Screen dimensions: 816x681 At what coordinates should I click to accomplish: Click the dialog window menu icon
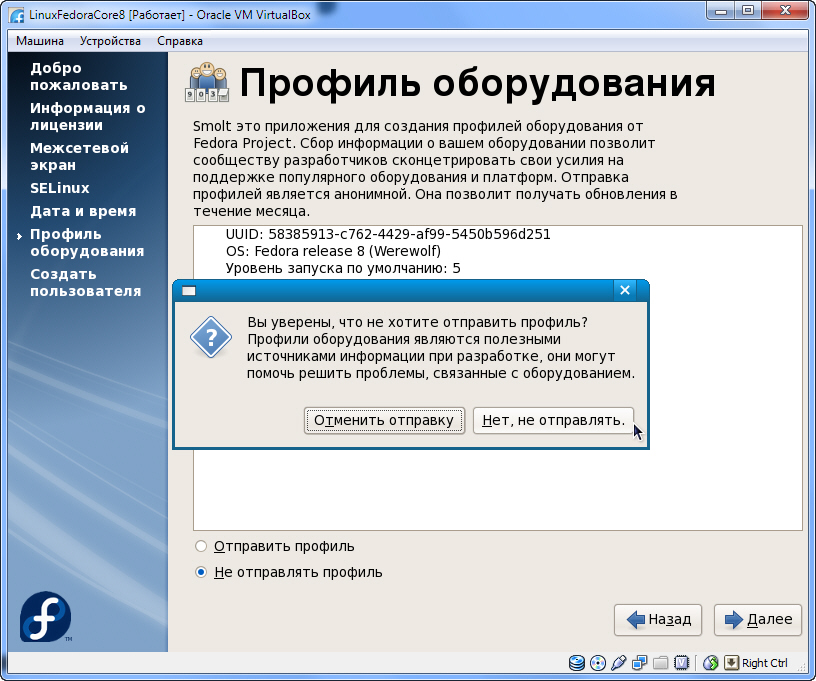[189, 291]
